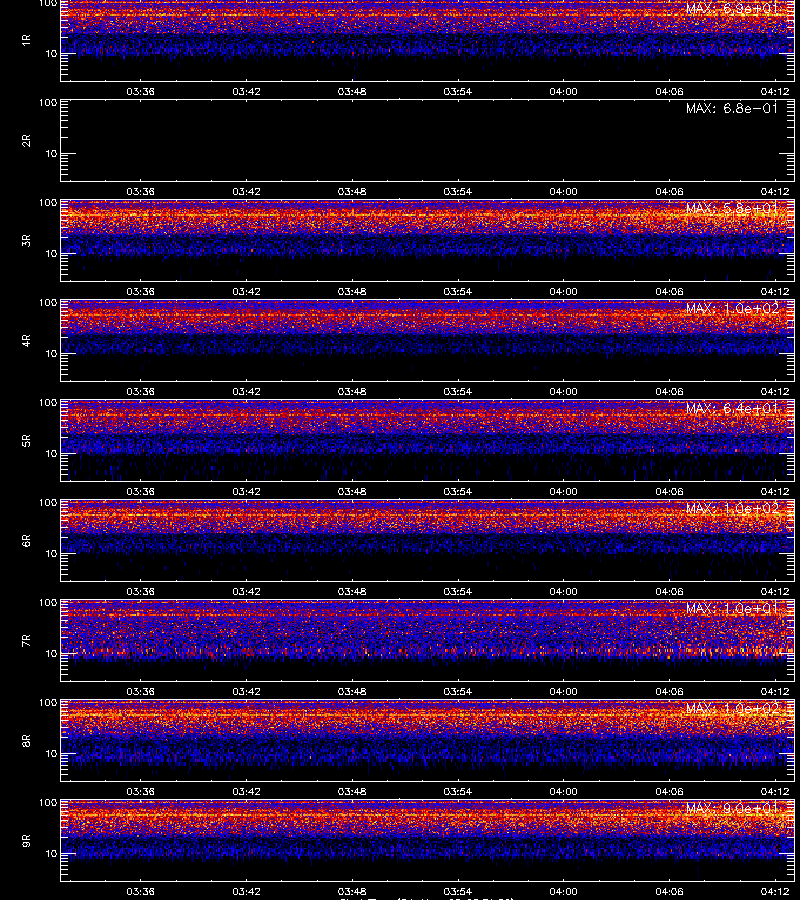Click the 03:54 time label below panel 6R

click(x=457, y=592)
